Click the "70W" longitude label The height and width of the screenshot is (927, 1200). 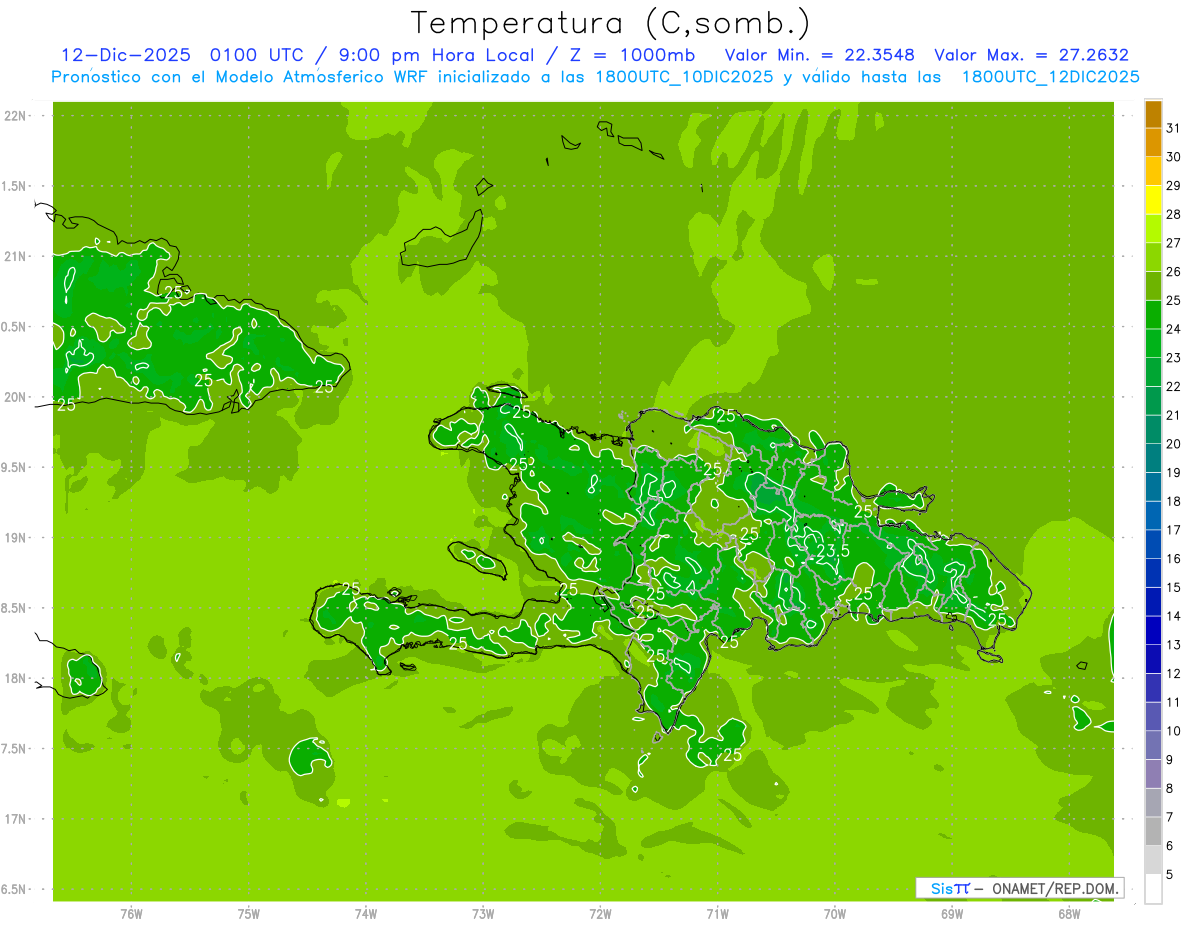pyautogui.click(x=835, y=914)
